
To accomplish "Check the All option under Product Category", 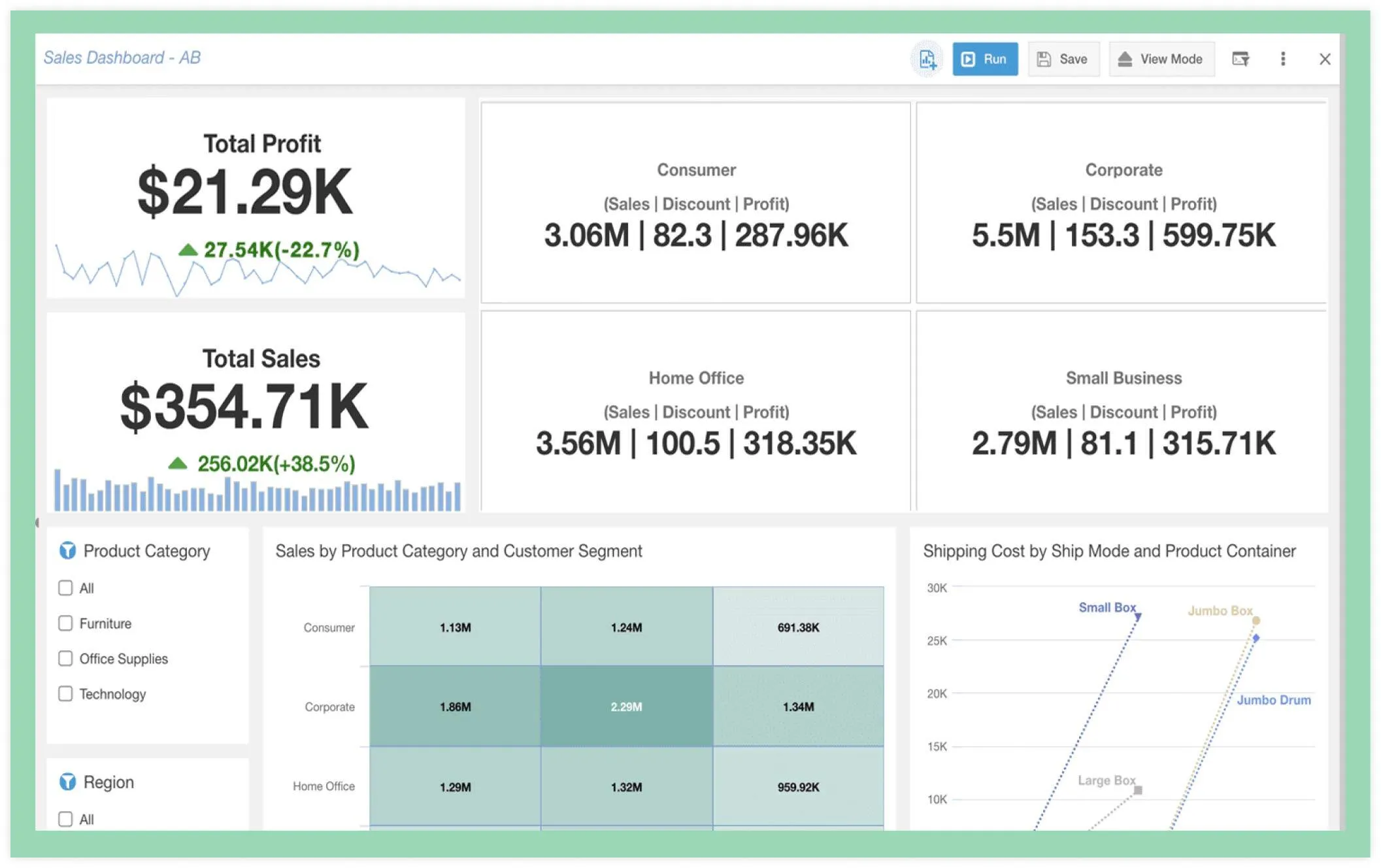I will point(65,588).
